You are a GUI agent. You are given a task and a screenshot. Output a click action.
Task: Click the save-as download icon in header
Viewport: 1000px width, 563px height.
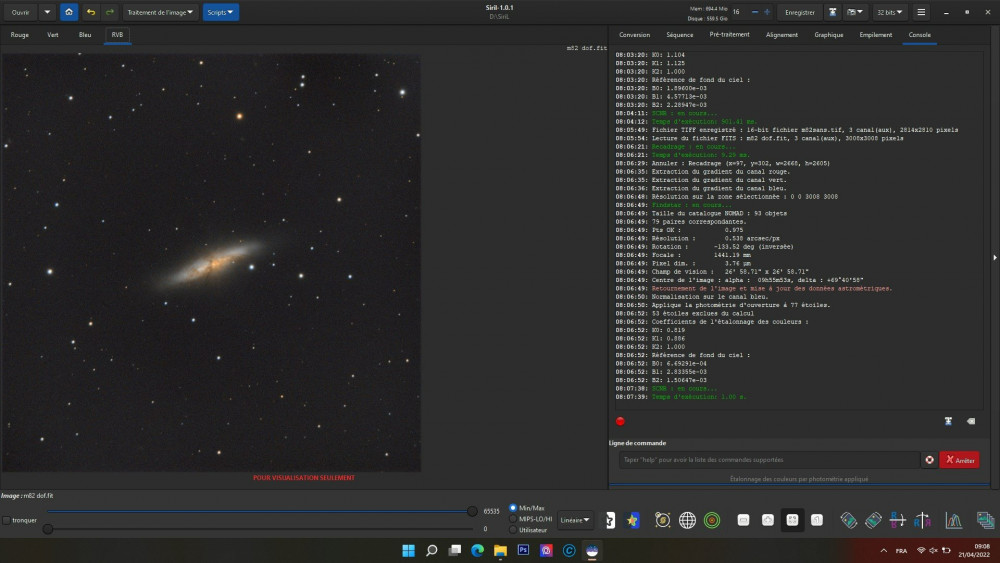pos(832,12)
